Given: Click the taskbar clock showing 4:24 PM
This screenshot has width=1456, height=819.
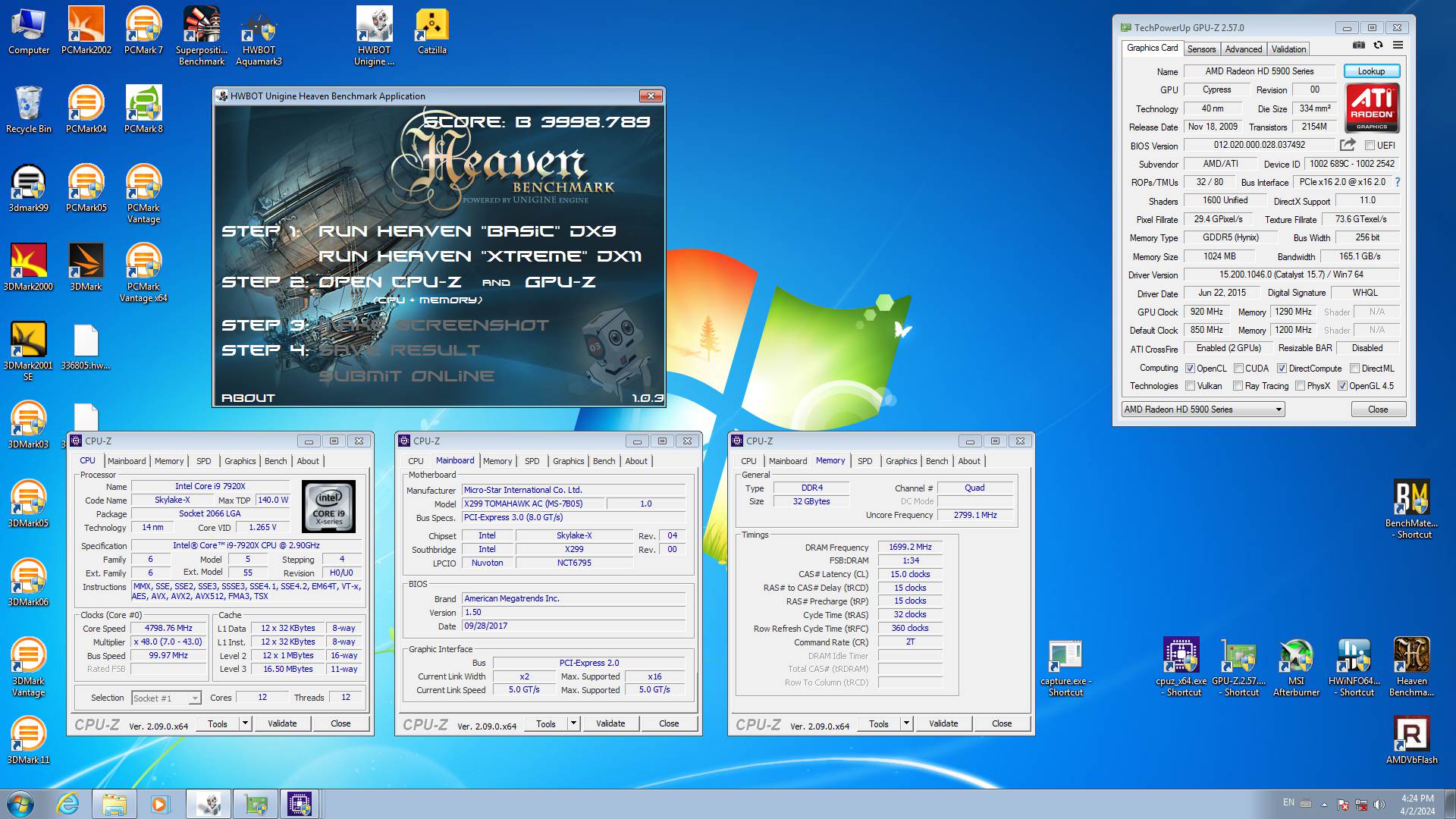Looking at the screenshot, I should coord(1417,805).
